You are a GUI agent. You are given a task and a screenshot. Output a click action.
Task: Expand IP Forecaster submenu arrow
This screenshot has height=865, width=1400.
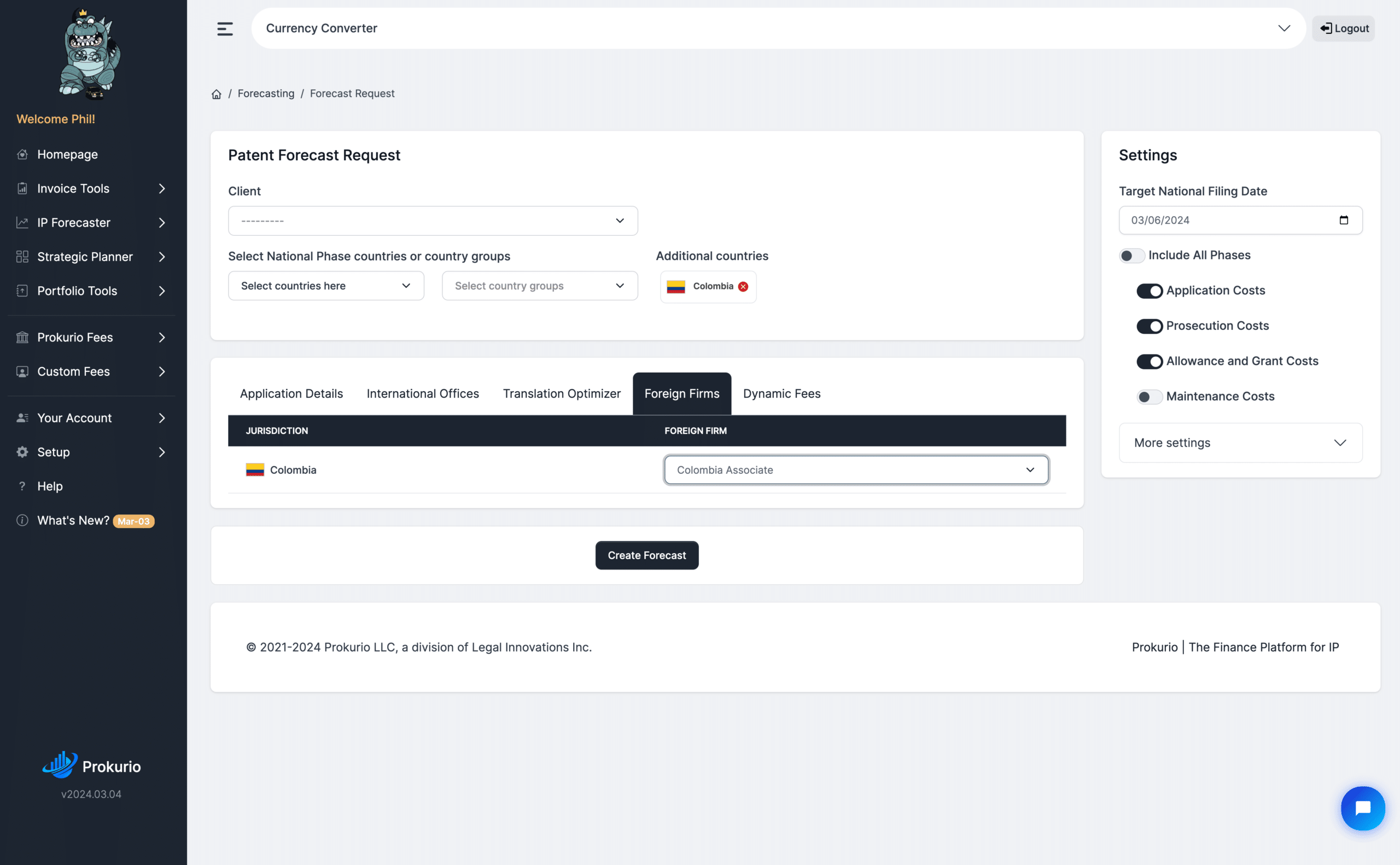162,223
